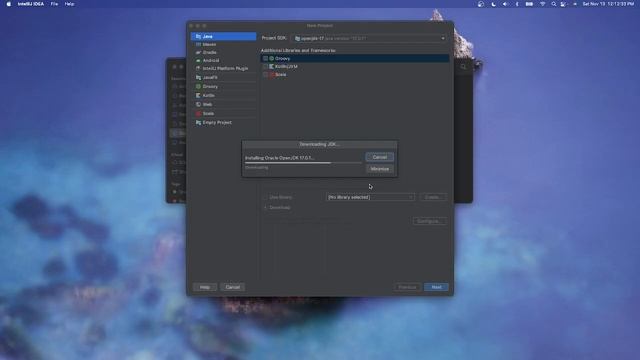This screenshot has height=360, width=640.
Task: Select the Maven row in sidebar
Action: [x=224, y=44]
